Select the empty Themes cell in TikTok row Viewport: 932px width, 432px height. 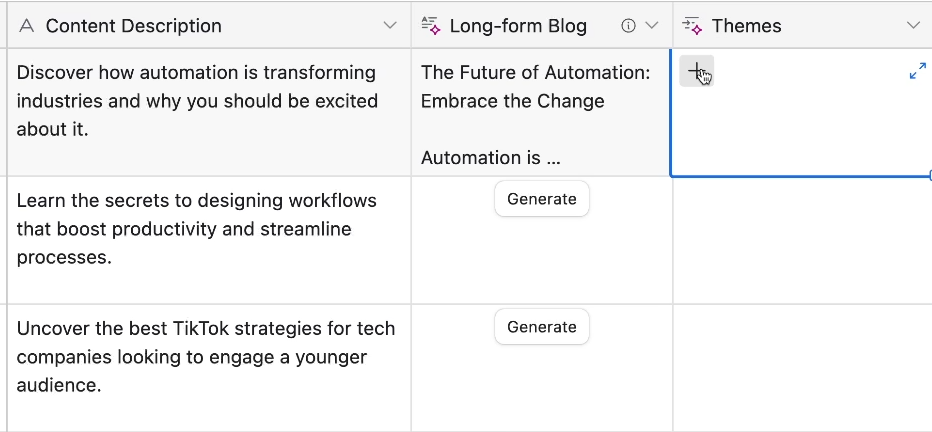pyautogui.click(x=802, y=368)
